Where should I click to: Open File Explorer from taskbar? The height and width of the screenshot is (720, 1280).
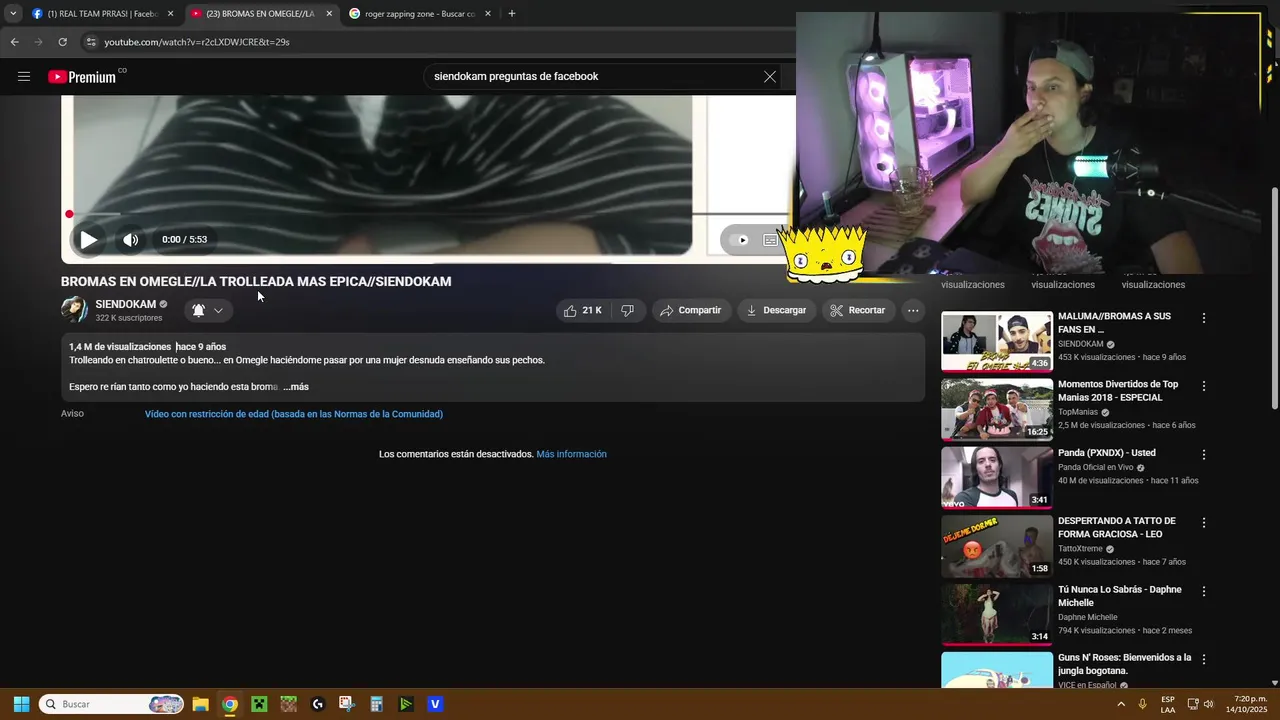pos(200,704)
